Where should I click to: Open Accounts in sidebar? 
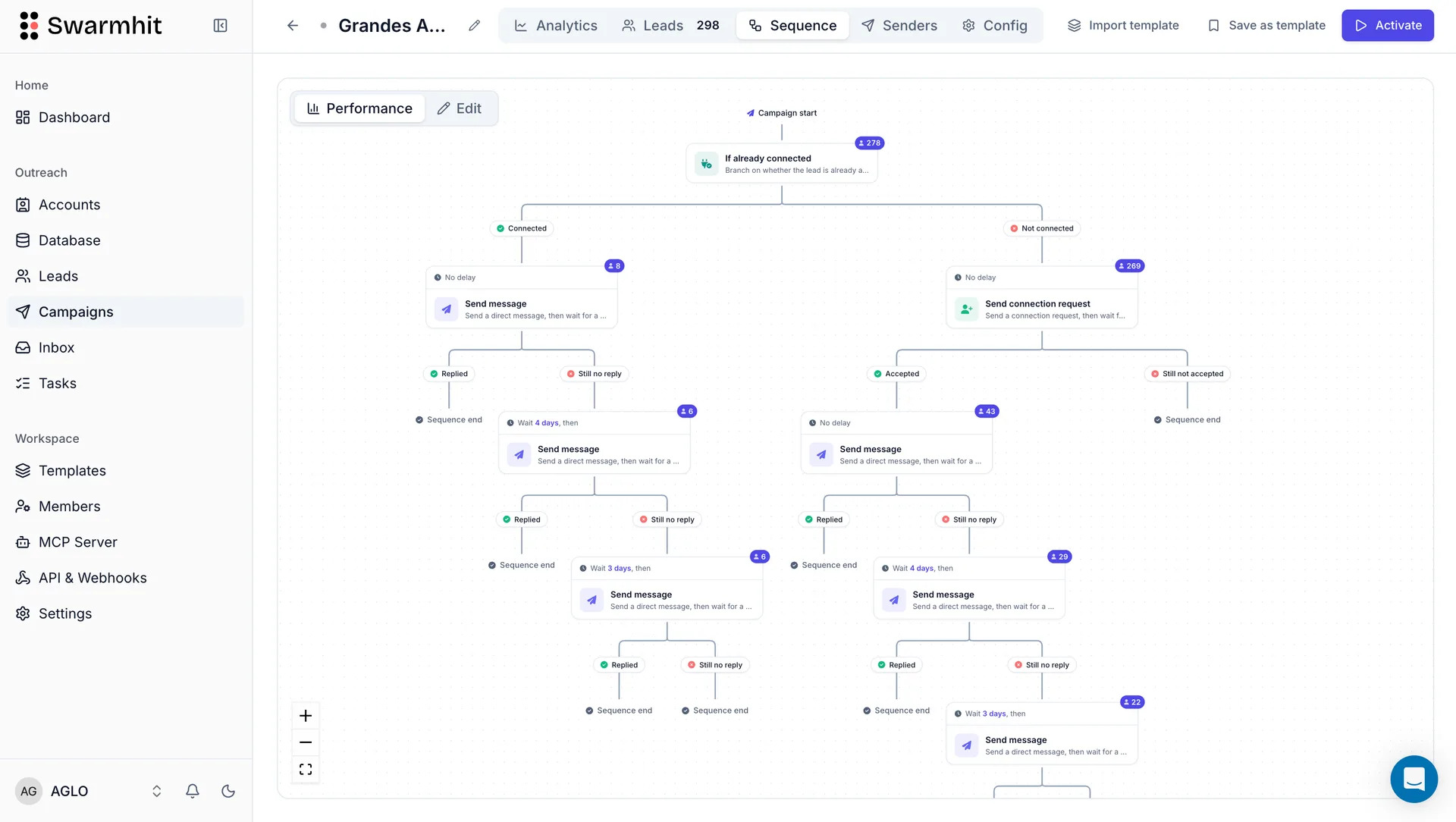point(125,205)
